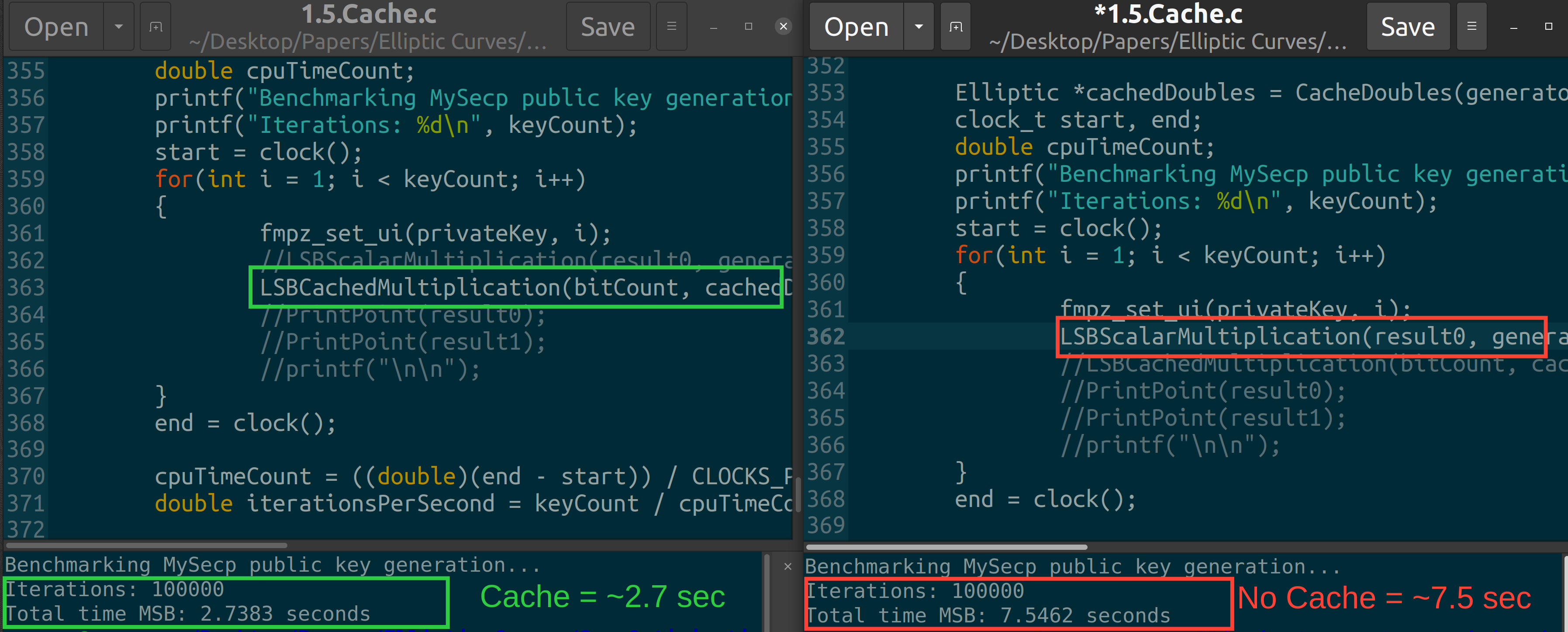
Task: Expand recent files dropdown beside right Open
Action: (x=919, y=27)
